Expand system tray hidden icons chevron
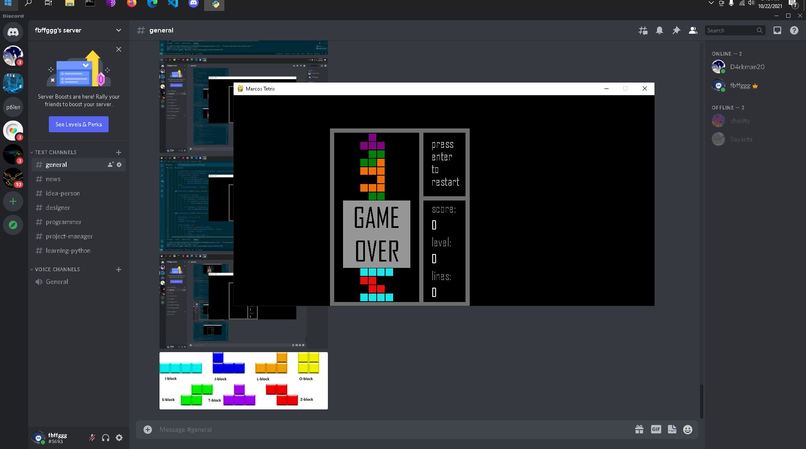The image size is (806, 449). click(x=711, y=3)
